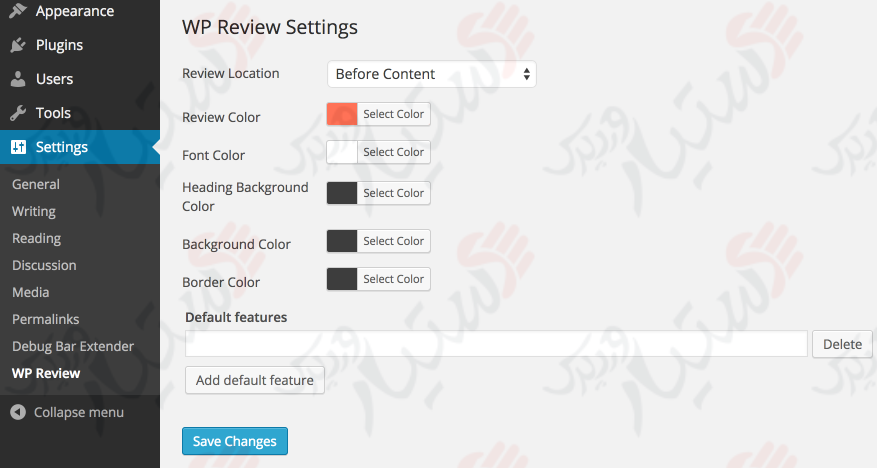Click the dark Border Color swatch
877x468 pixels.
click(x=342, y=279)
